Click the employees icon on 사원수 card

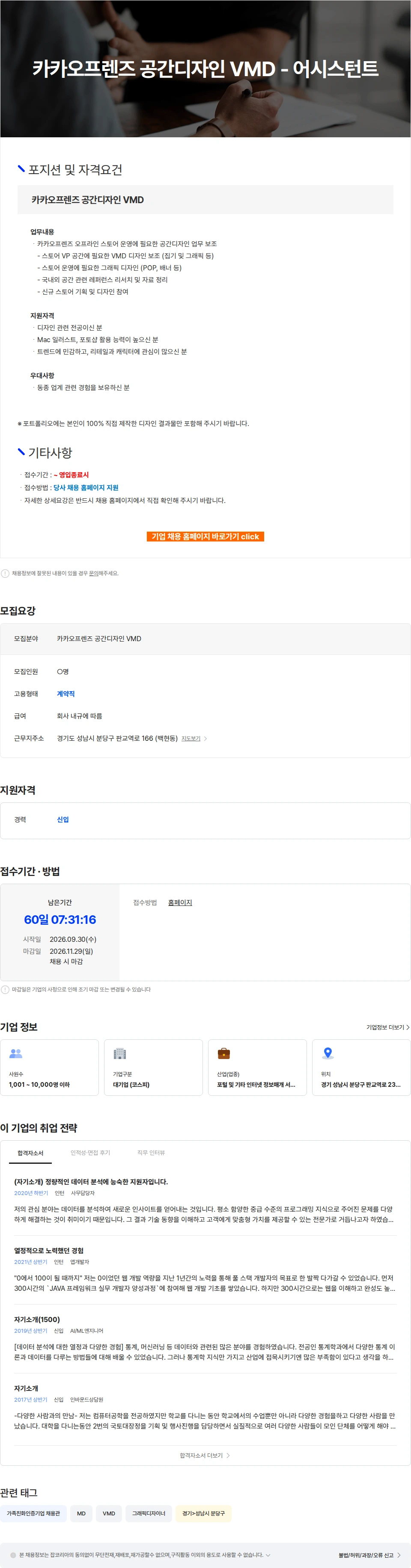tap(16, 1053)
